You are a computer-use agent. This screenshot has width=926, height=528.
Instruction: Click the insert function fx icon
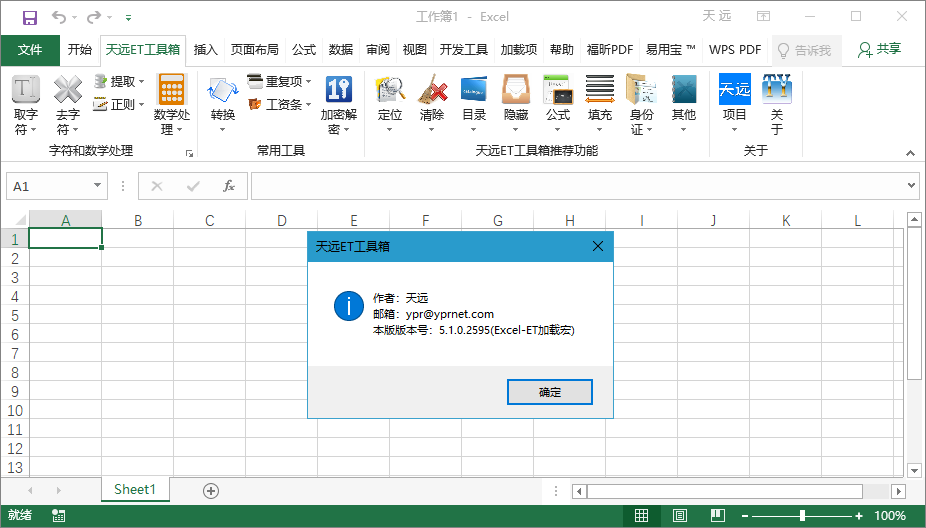[229, 186]
